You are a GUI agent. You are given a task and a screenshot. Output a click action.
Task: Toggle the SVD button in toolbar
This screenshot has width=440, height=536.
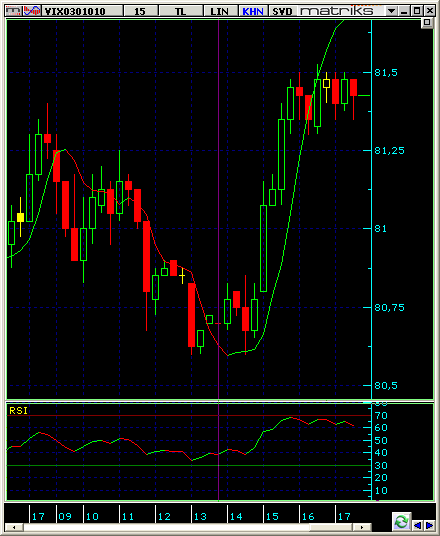click(282, 11)
